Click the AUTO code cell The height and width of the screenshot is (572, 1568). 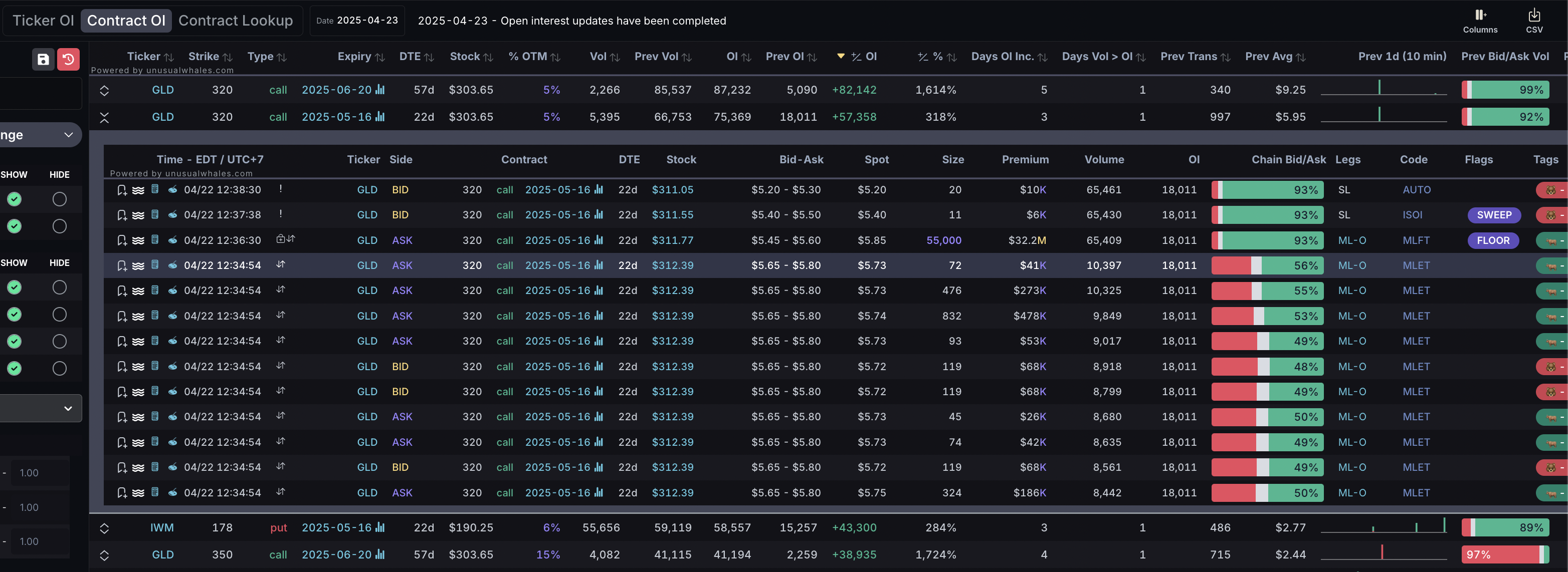click(x=1417, y=190)
